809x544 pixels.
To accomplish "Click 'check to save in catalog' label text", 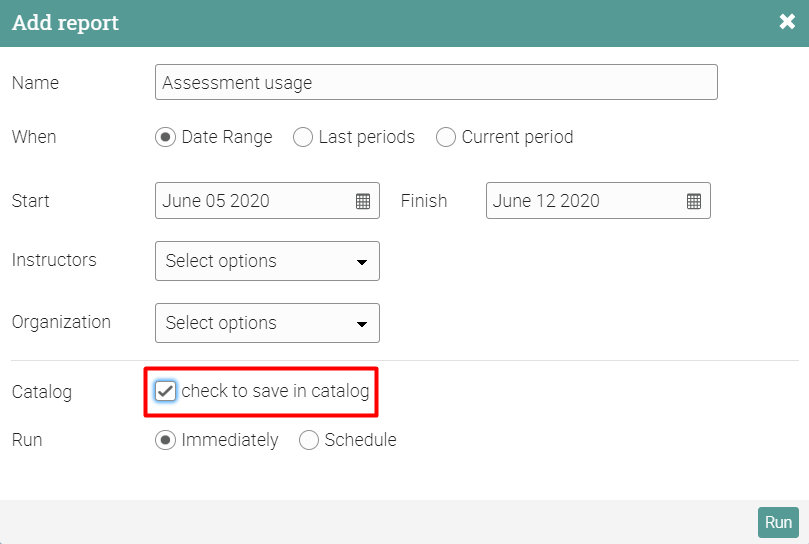I will click(x=275, y=391).
